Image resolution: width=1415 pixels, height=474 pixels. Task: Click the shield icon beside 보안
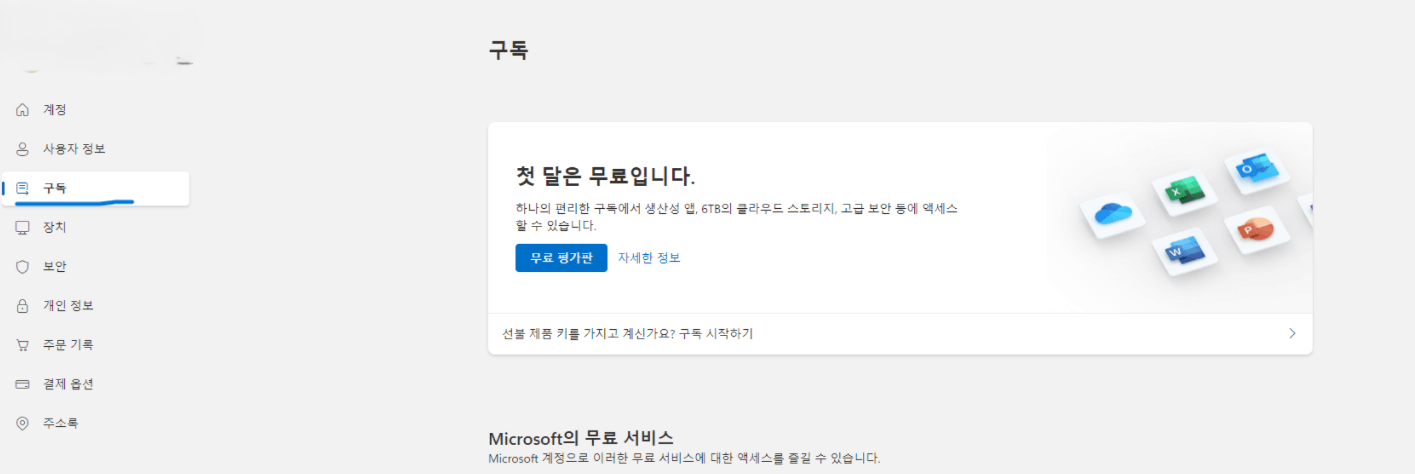coord(23,267)
